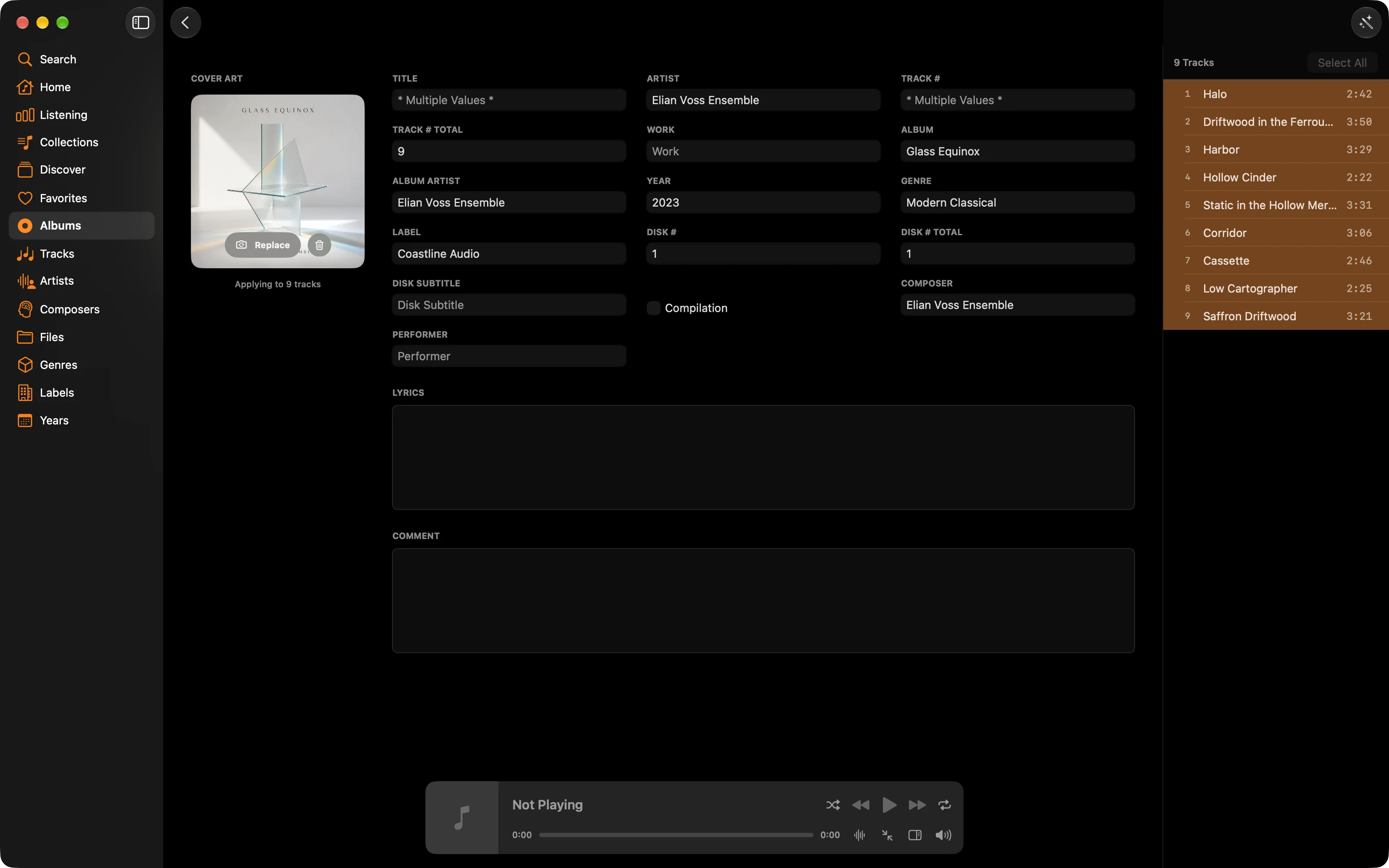Click the playback progress slider
Viewport: 1389px width, 868px height.
675,835
